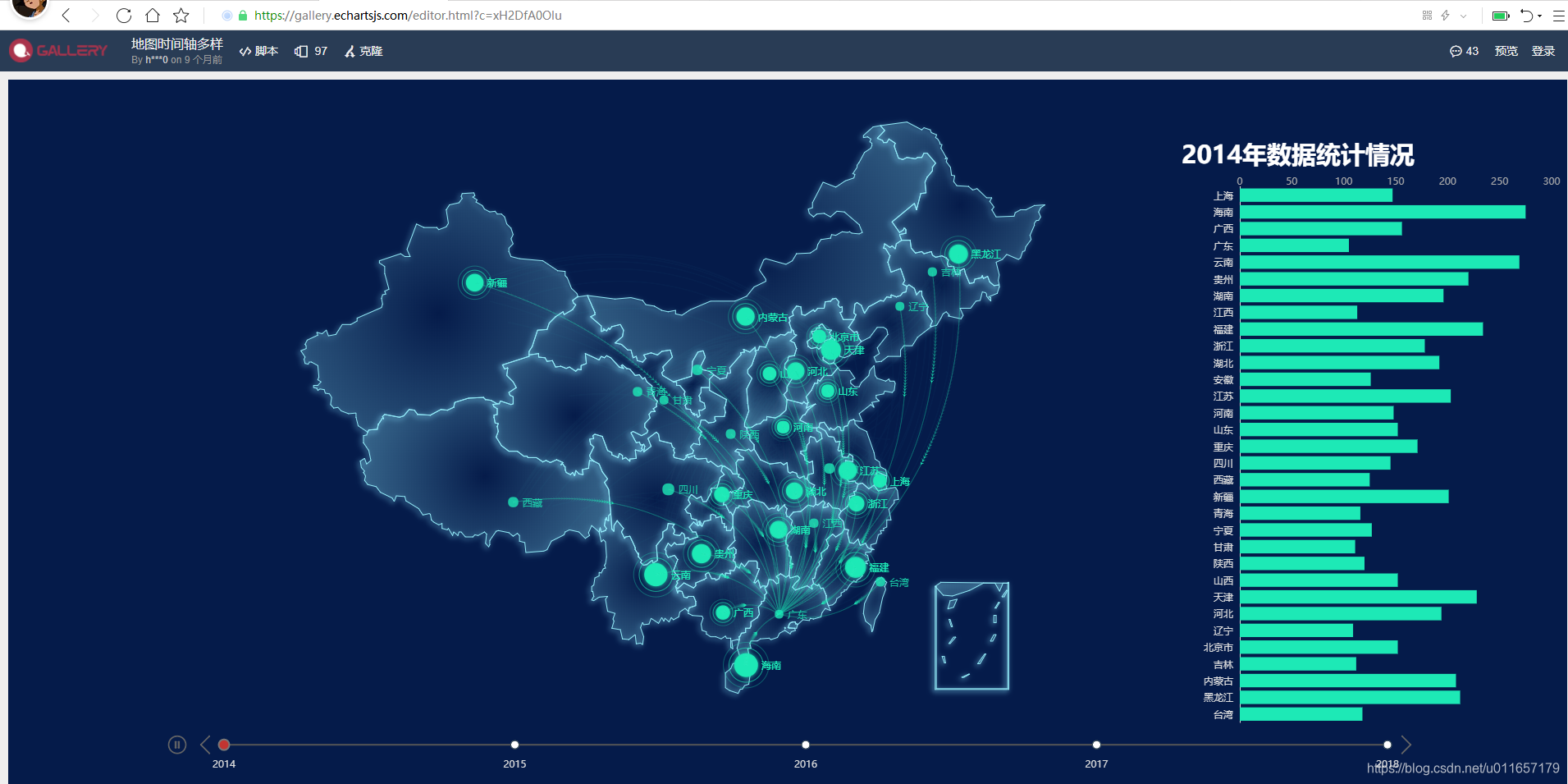
Task: Click the South China Sea inset map
Action: tap(971, 636)
